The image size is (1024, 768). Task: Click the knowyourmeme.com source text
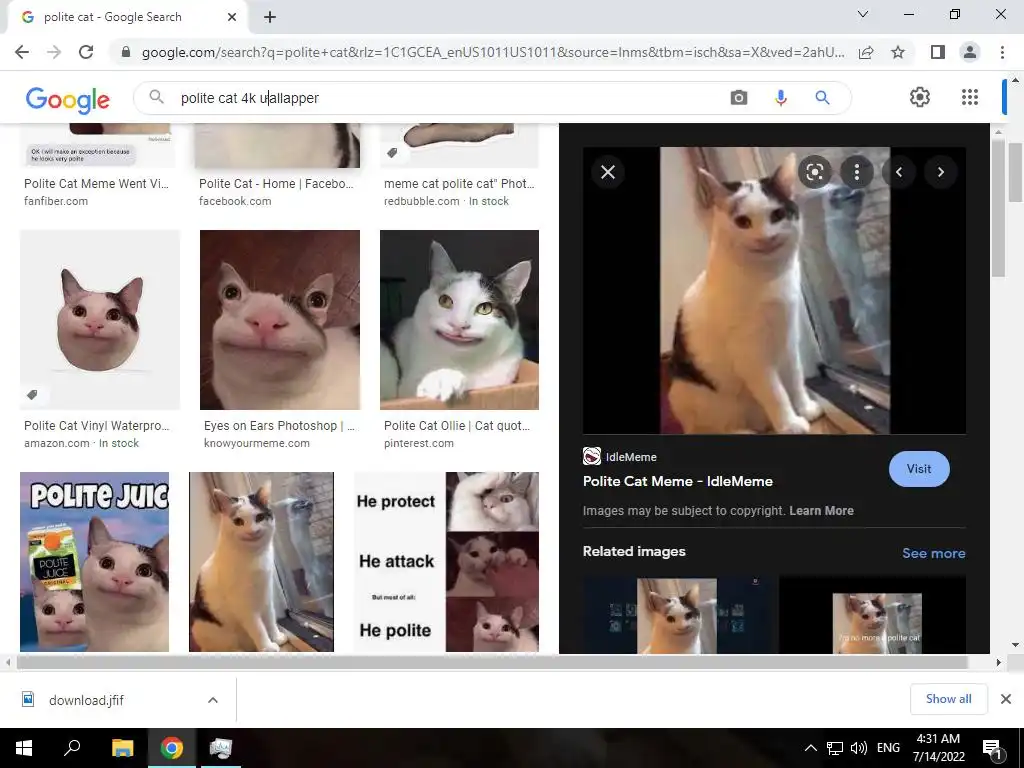[257, 443]
